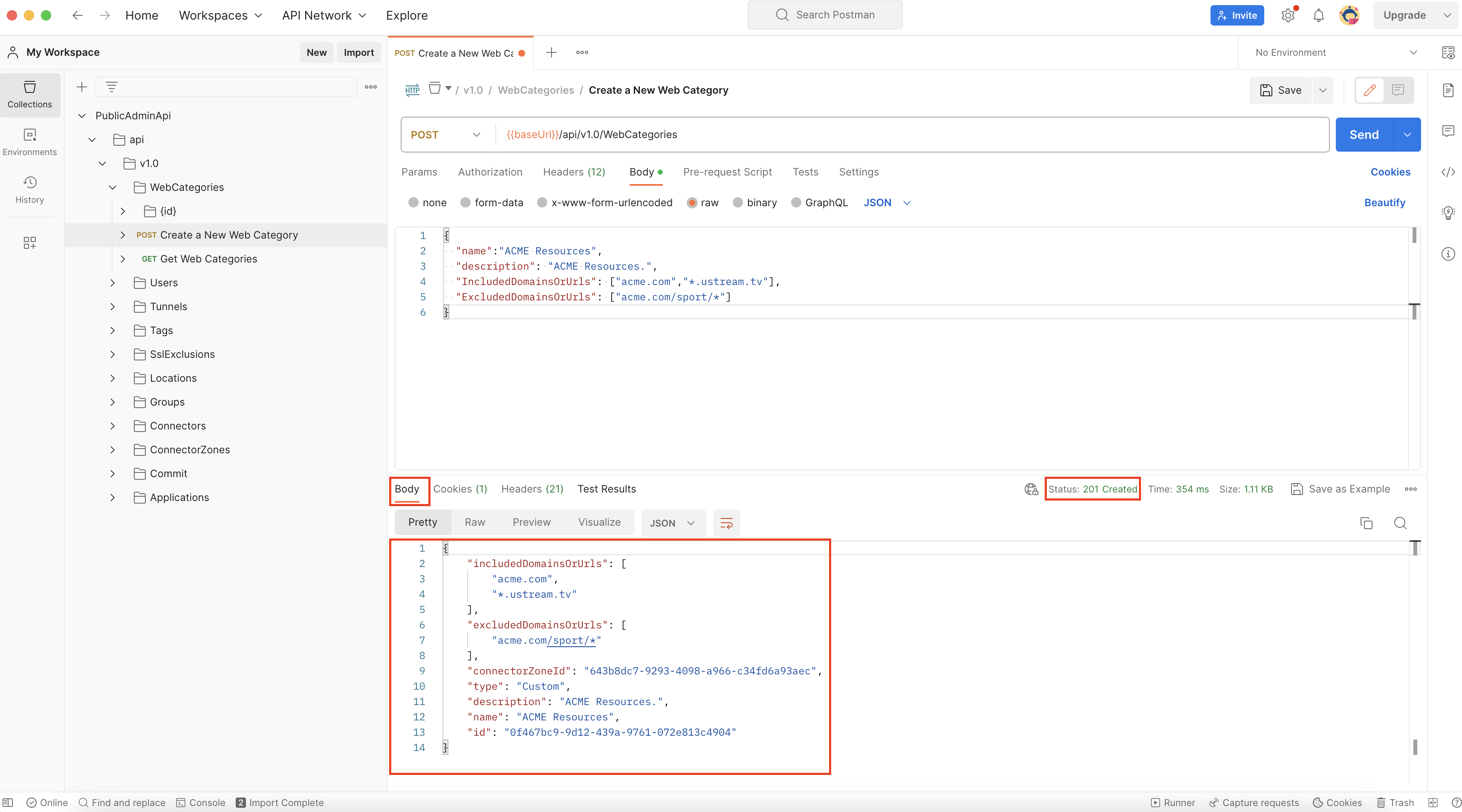Create new collection with plus icon
The image size is (1462, 812).
[x=82, y=87]
